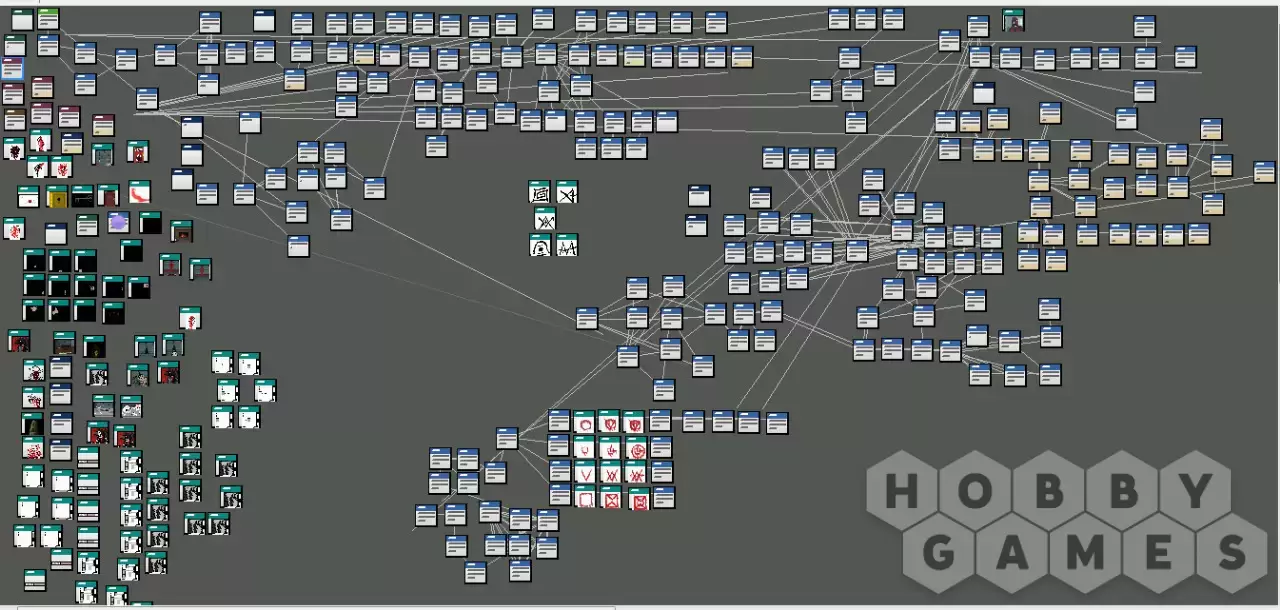Click the black crossed-triangle sketch node
This screenshot has height=610, width=1280.
567,192
